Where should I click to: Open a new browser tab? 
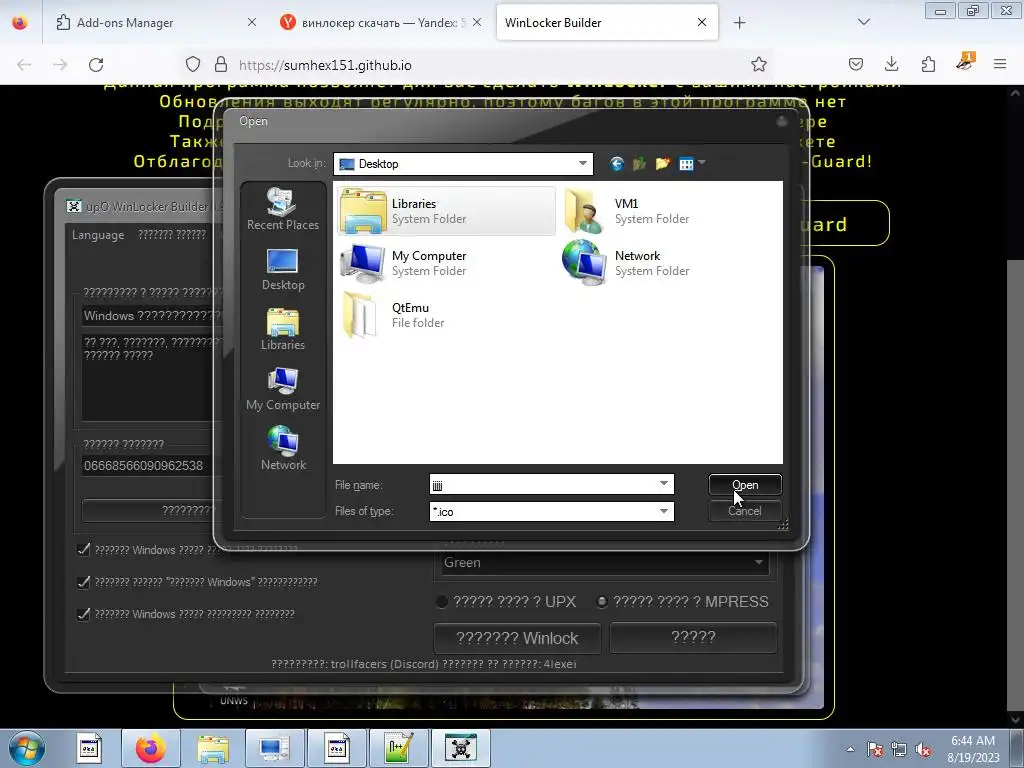tap(739, 23)
